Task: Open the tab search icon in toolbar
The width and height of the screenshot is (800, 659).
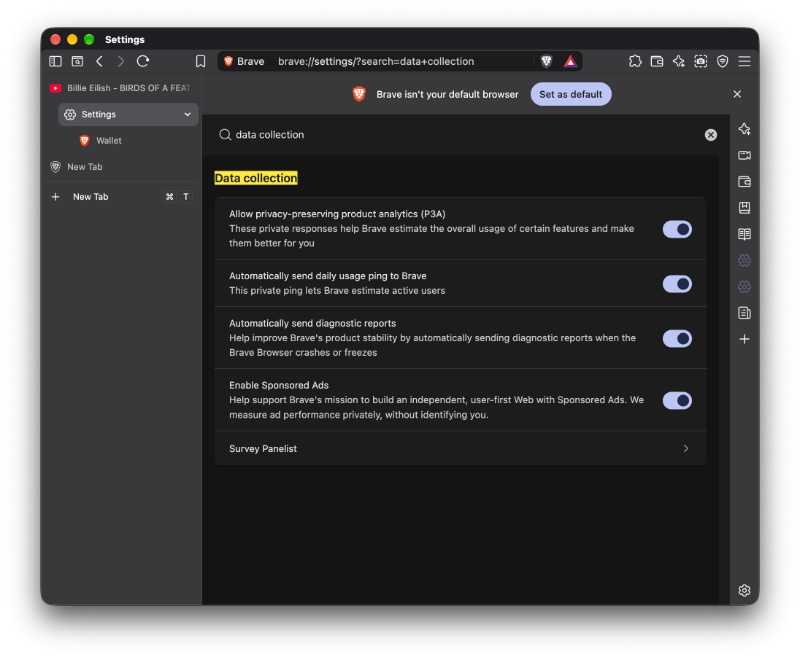Action: click(x=77, y=61)
